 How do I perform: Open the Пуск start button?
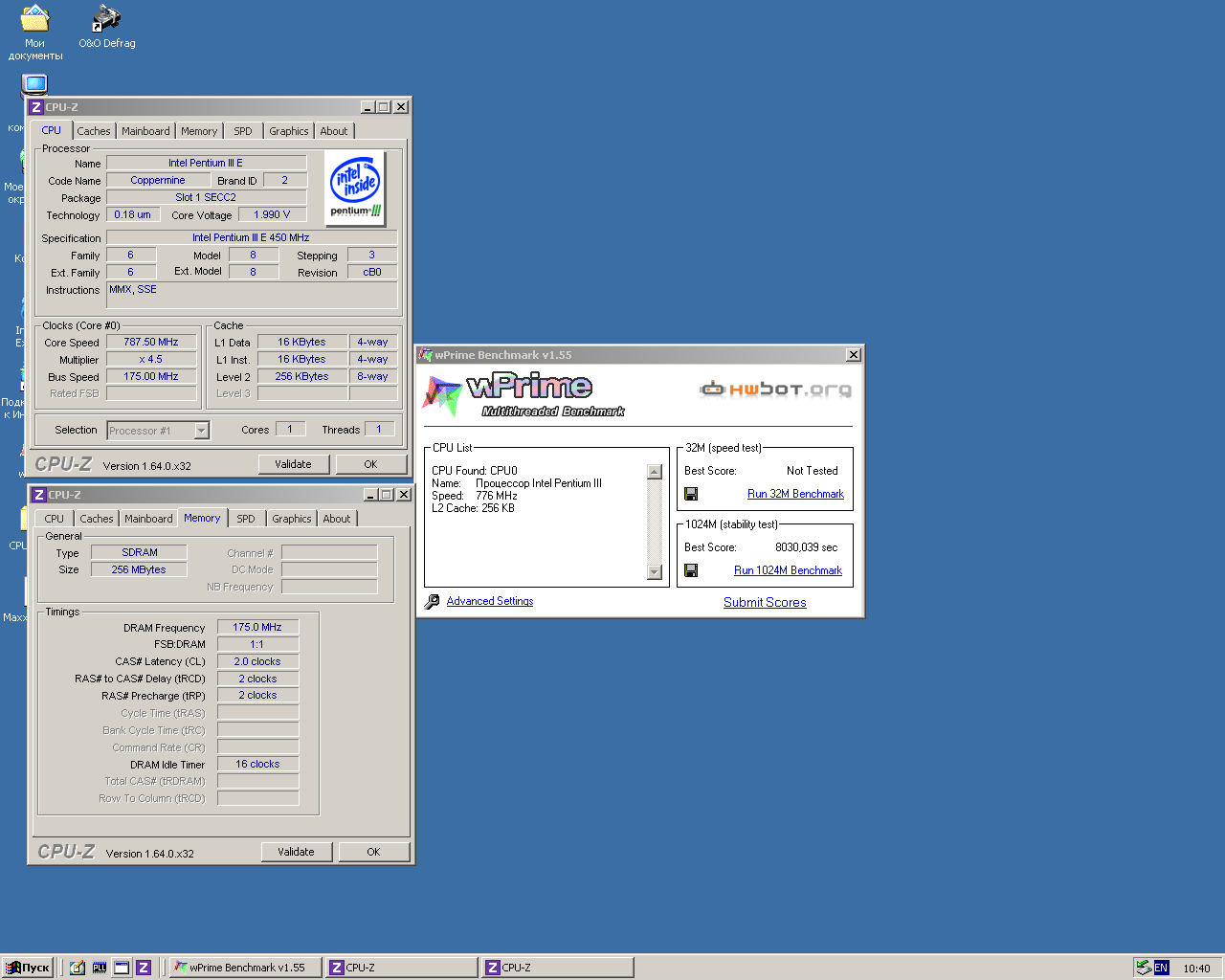(27, 968)
